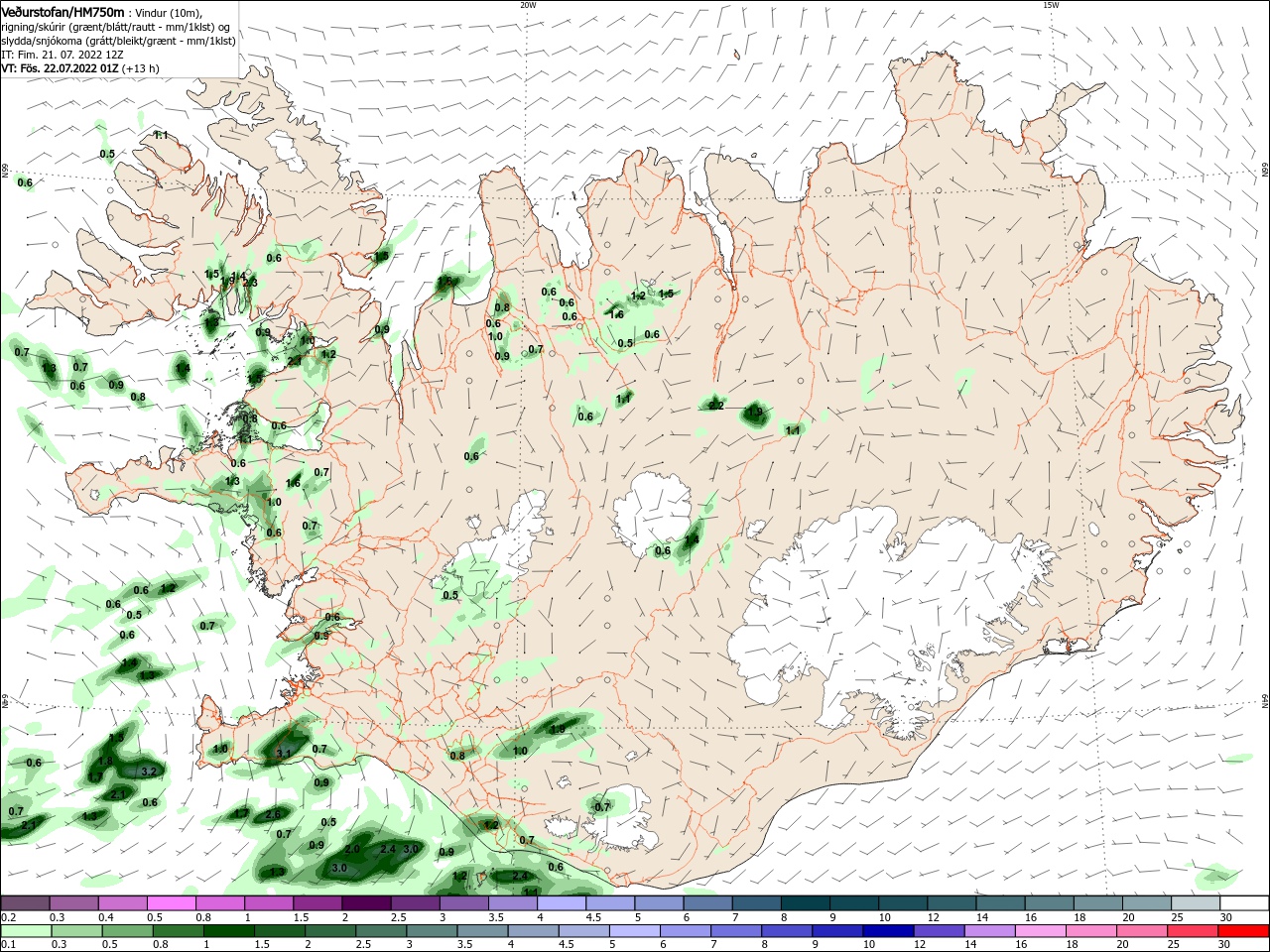The image size is (1270, 952).
Task: Click the white swatch at the right end of the top legend row
Action: tap(1244, 903)
